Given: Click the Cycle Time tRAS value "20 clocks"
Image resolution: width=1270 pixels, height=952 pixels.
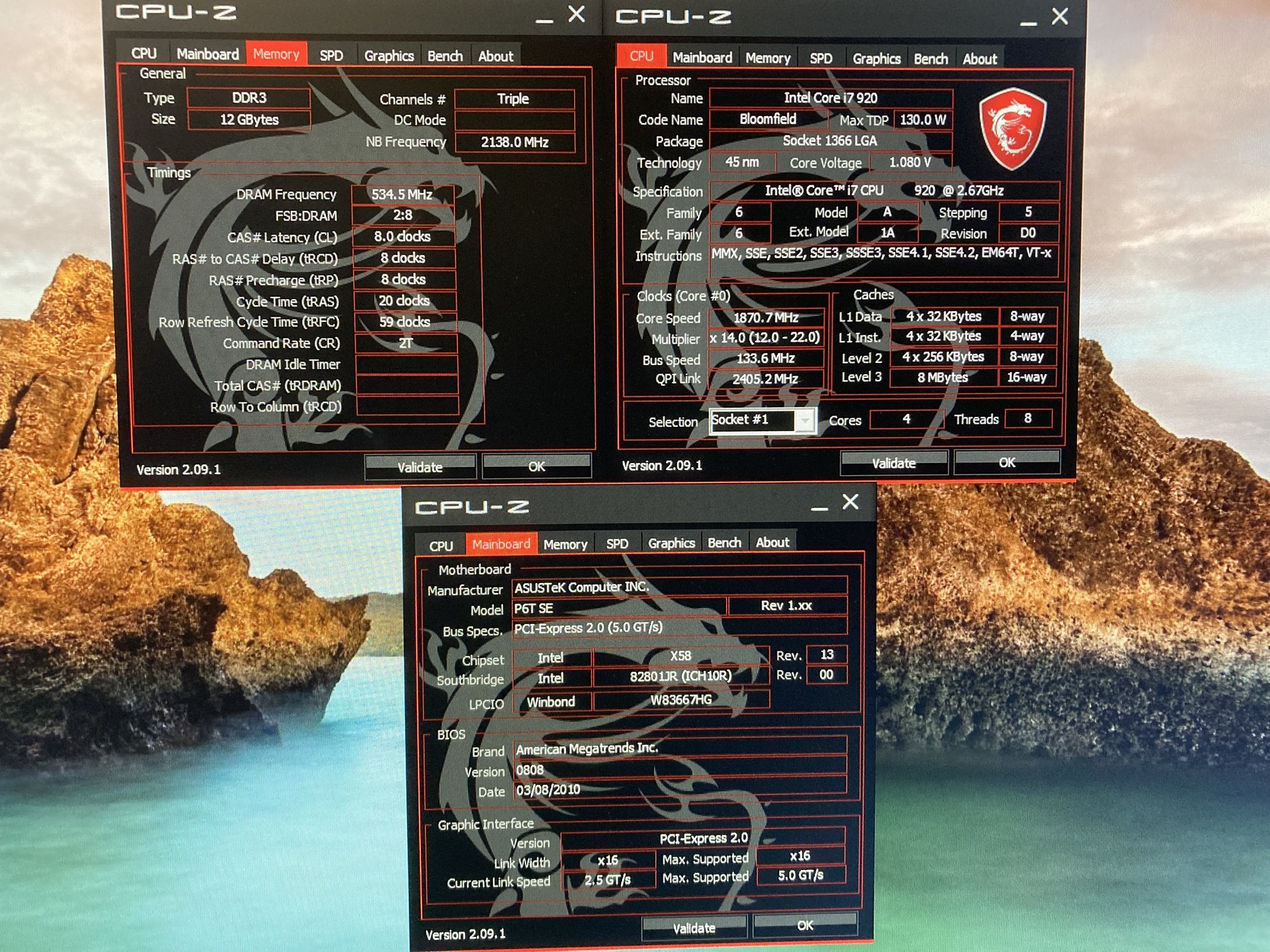Looking at the screenshot, I should (404, 301).
